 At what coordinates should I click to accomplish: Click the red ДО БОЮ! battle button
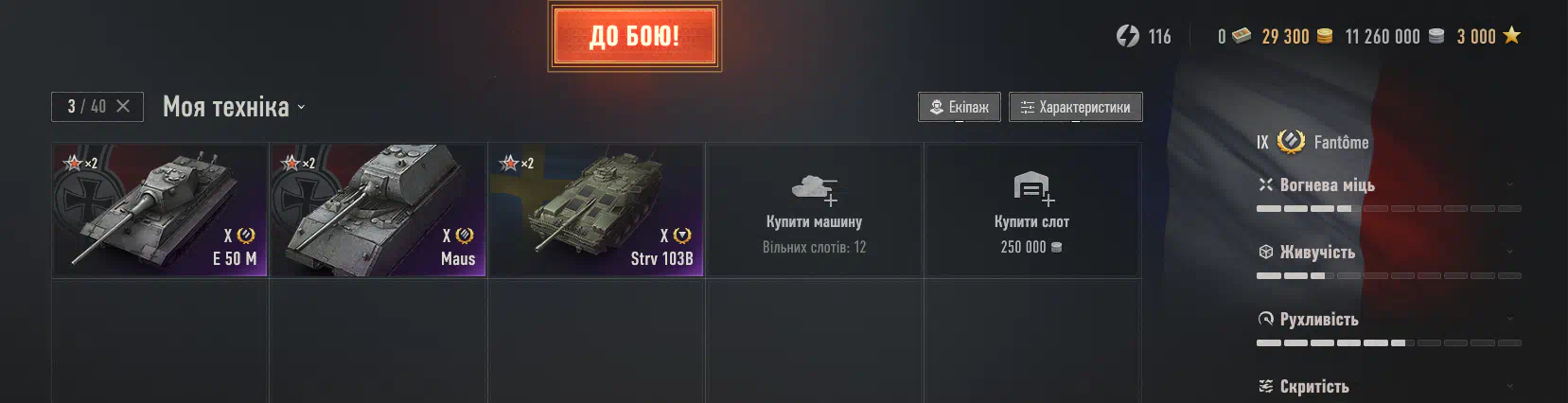point(634,36)
